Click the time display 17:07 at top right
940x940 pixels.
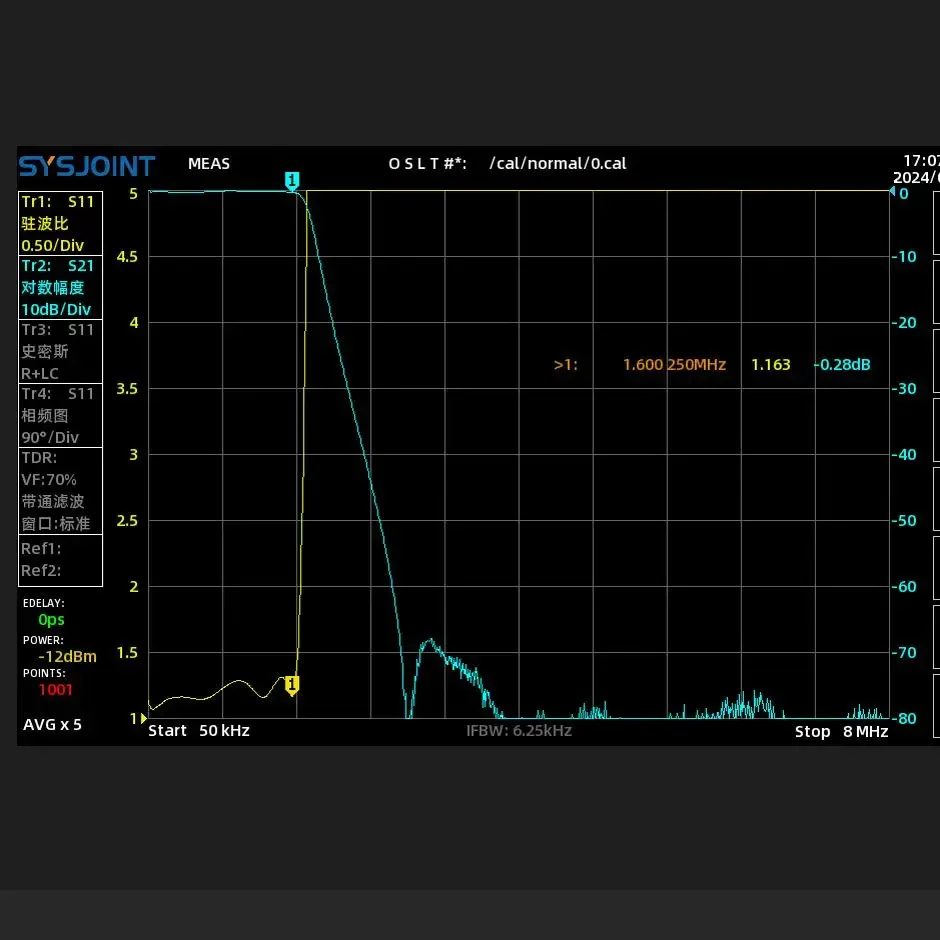[x=921, y=161]
